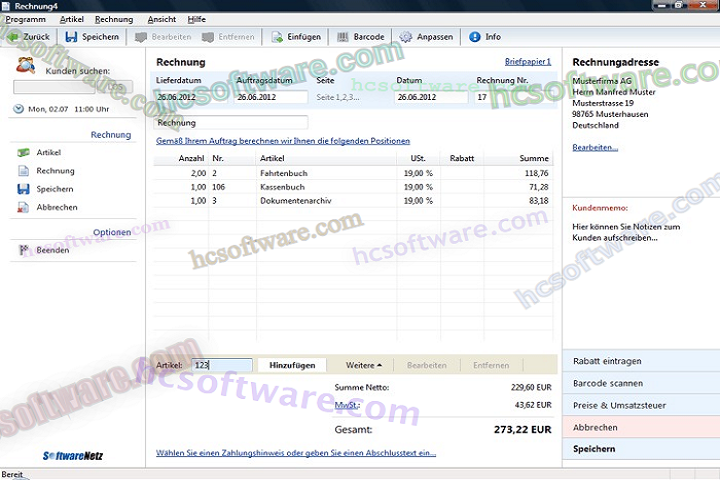Click Rabatt eintragen in right panel
Viewport: 720px width, 480px height.
[641, 361]
